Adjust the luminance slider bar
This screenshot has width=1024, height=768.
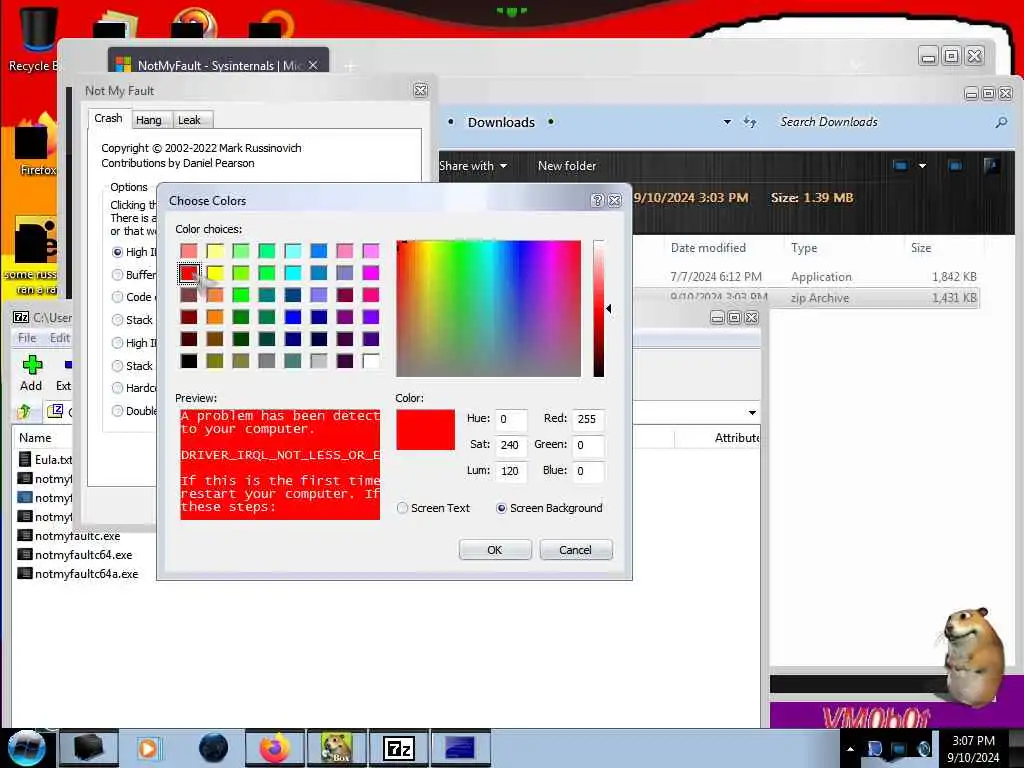click(x=598, y=308)
